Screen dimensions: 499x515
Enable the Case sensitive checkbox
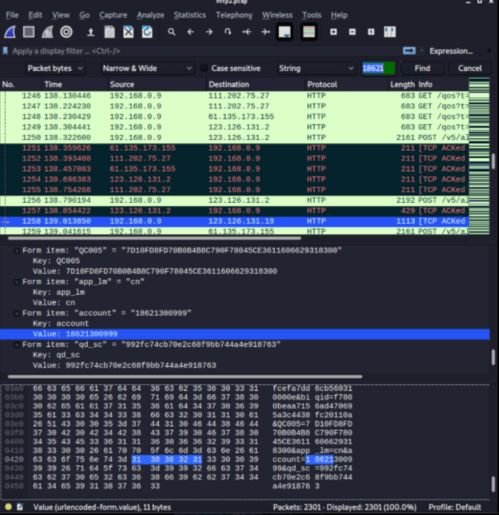[x=204, y=68]
